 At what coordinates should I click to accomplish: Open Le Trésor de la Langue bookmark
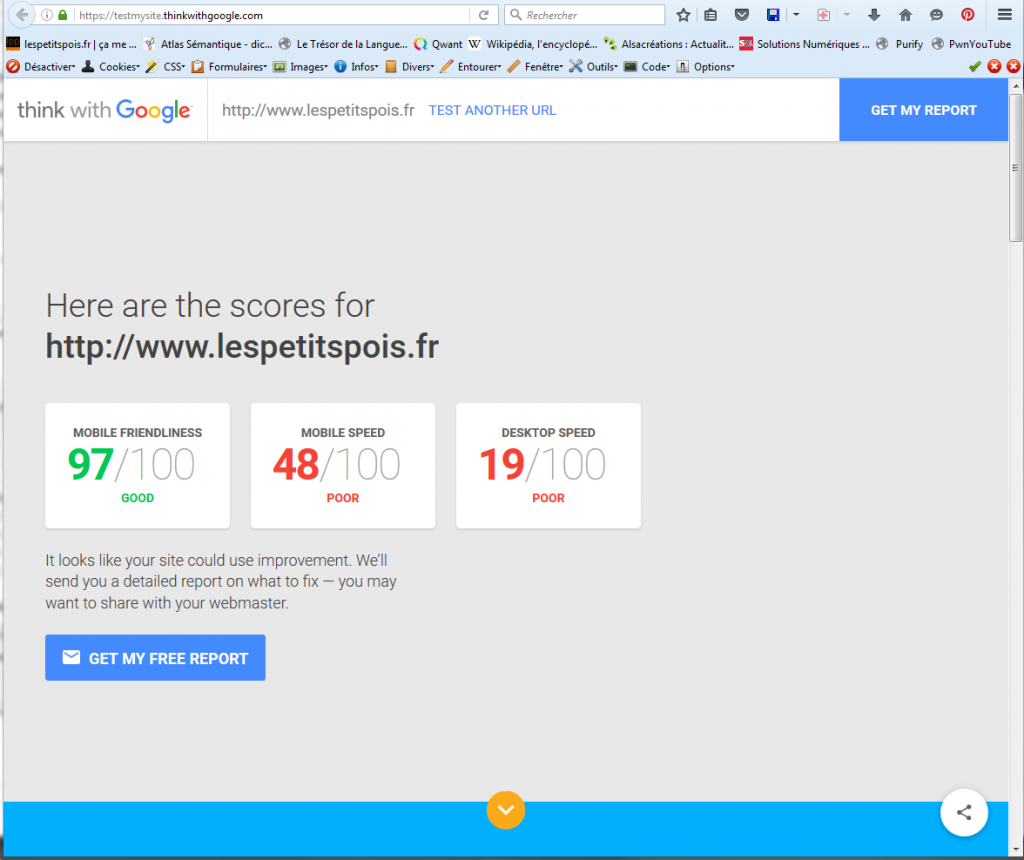[343, 44]
